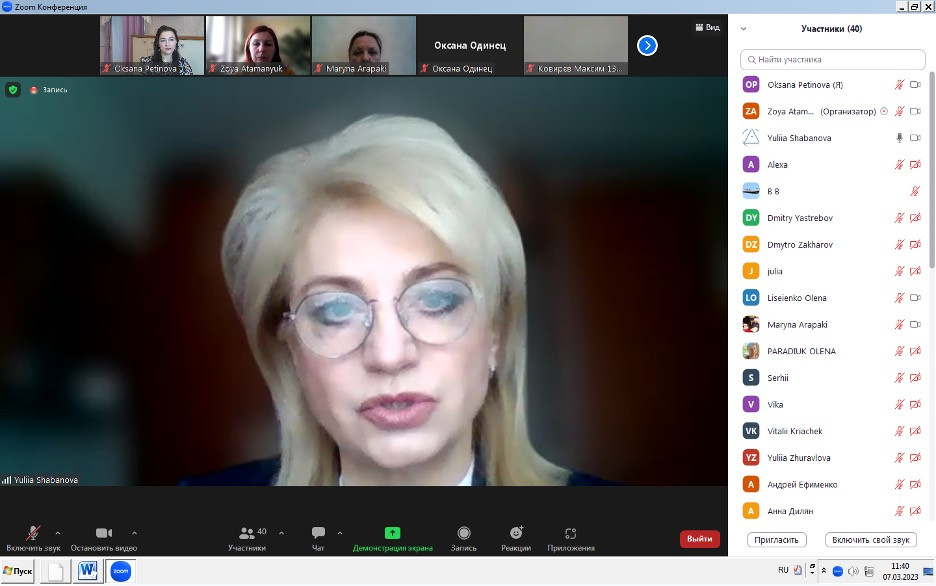The image size is (936, 586).
Task: Click the Запись record button
Action: 464,538
